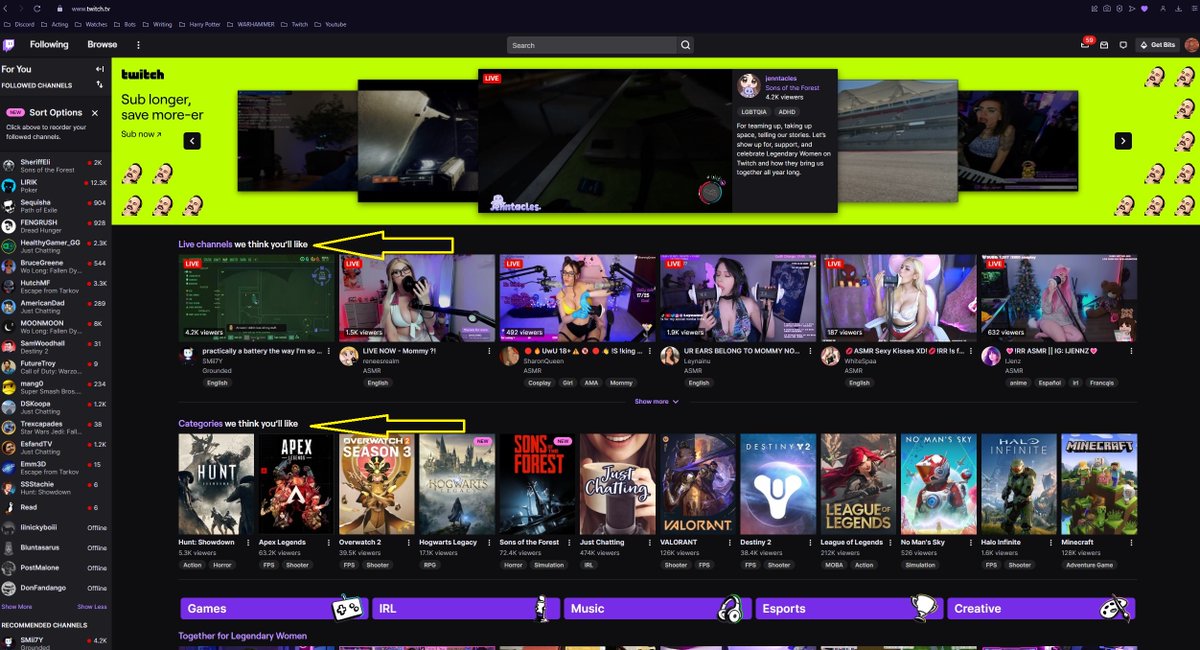Reload the page with browser refresh icon

tap(37, 8)
